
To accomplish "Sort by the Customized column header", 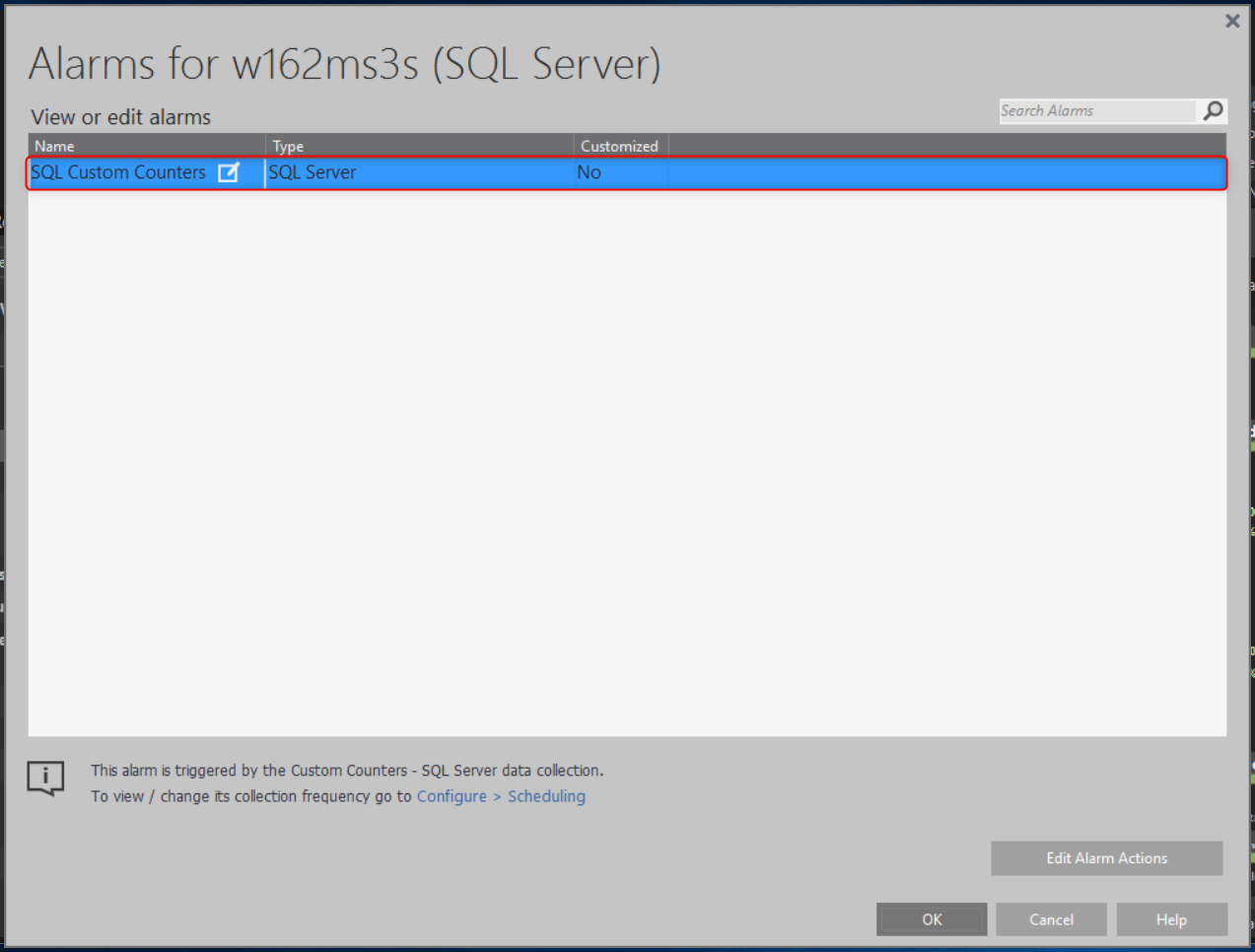I will click(x=619, y=145).
